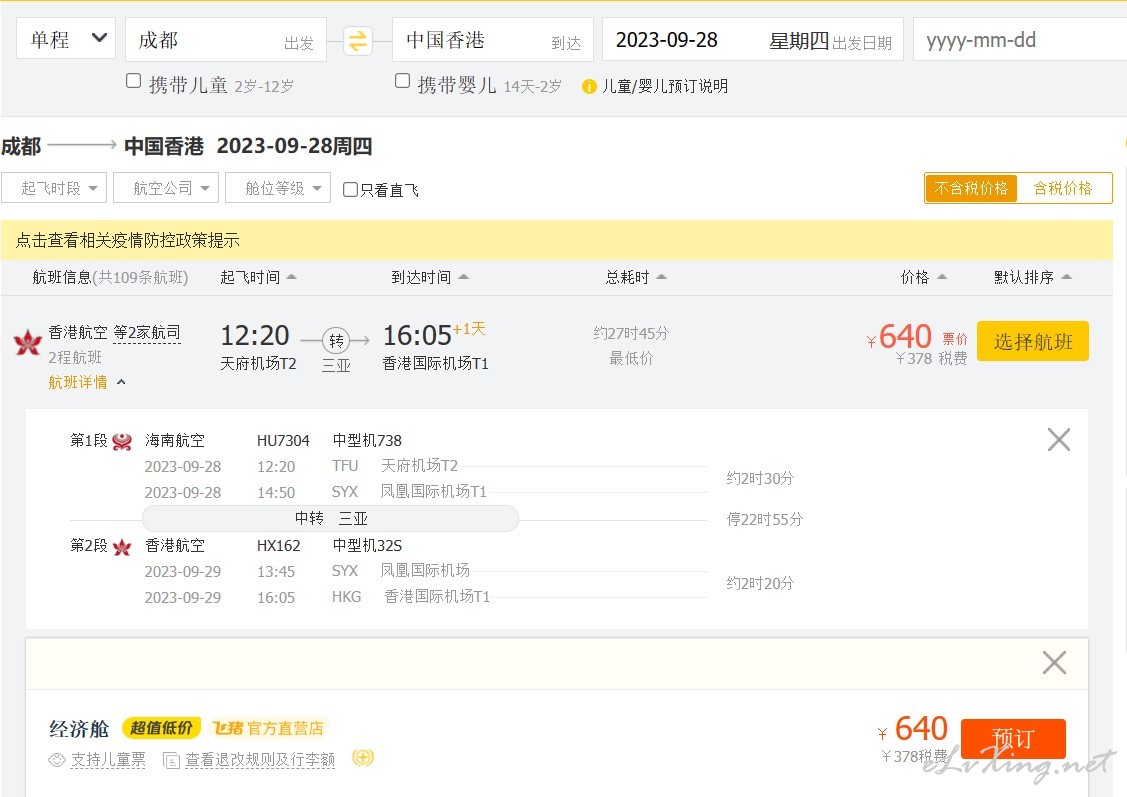Image resolution: width=1127 pixels, height=797 pixels.
Task: Enable 只看直飞 direct flights only
Action: point(350,190)
